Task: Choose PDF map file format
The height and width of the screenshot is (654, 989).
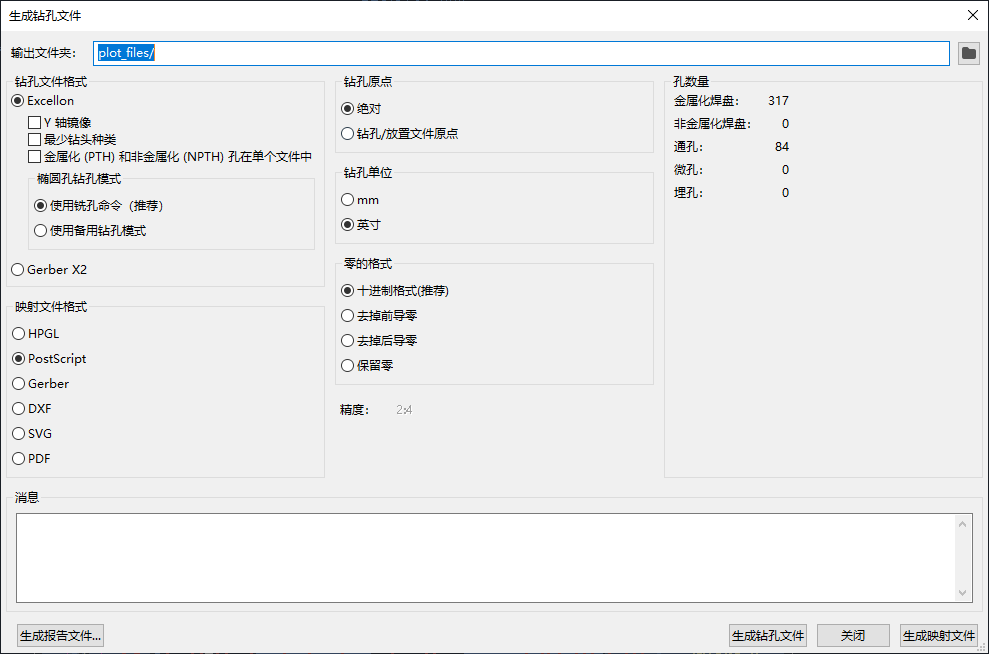Action: point(17,458)
